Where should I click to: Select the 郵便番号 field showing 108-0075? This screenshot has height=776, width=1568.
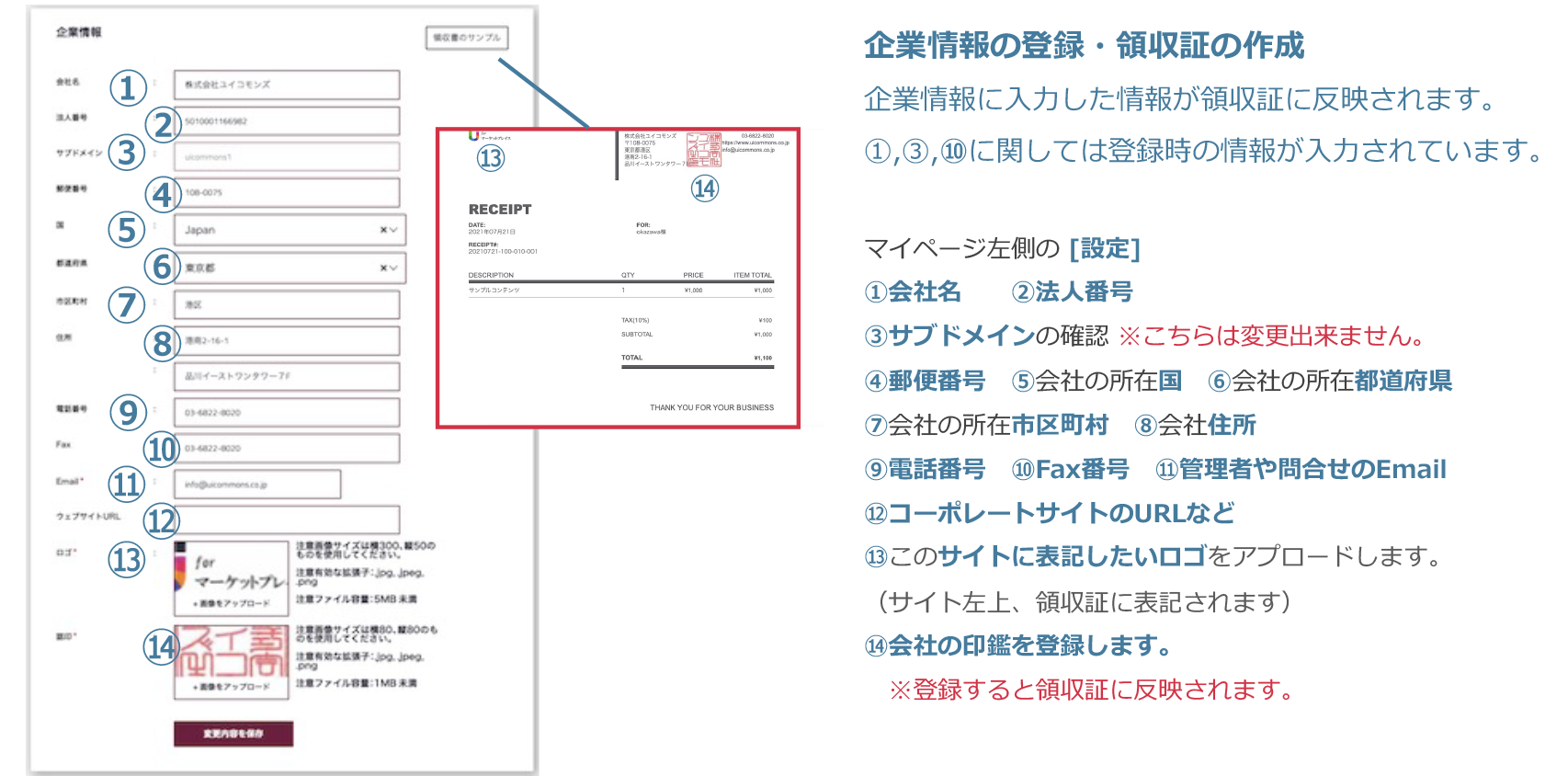[287, 192]
